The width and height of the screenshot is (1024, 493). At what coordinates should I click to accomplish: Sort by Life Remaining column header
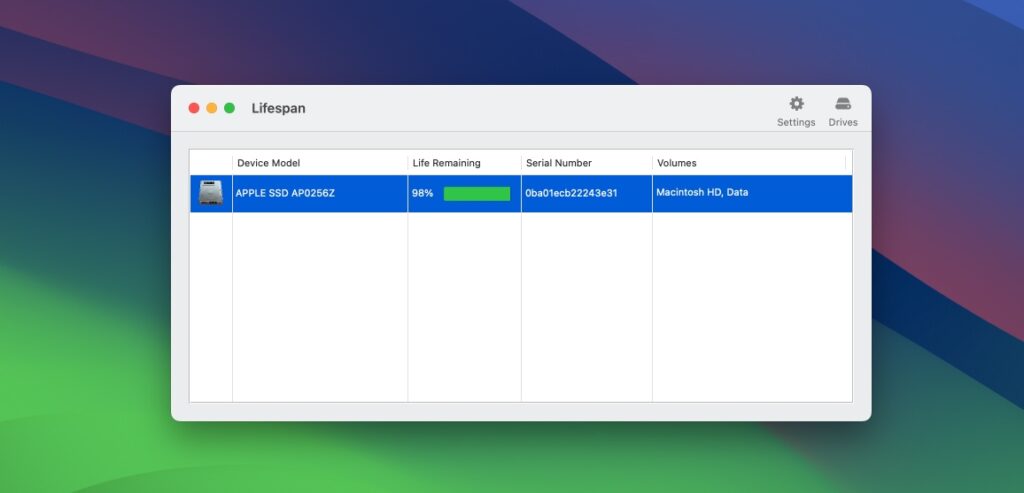click(x=464, y=163)
